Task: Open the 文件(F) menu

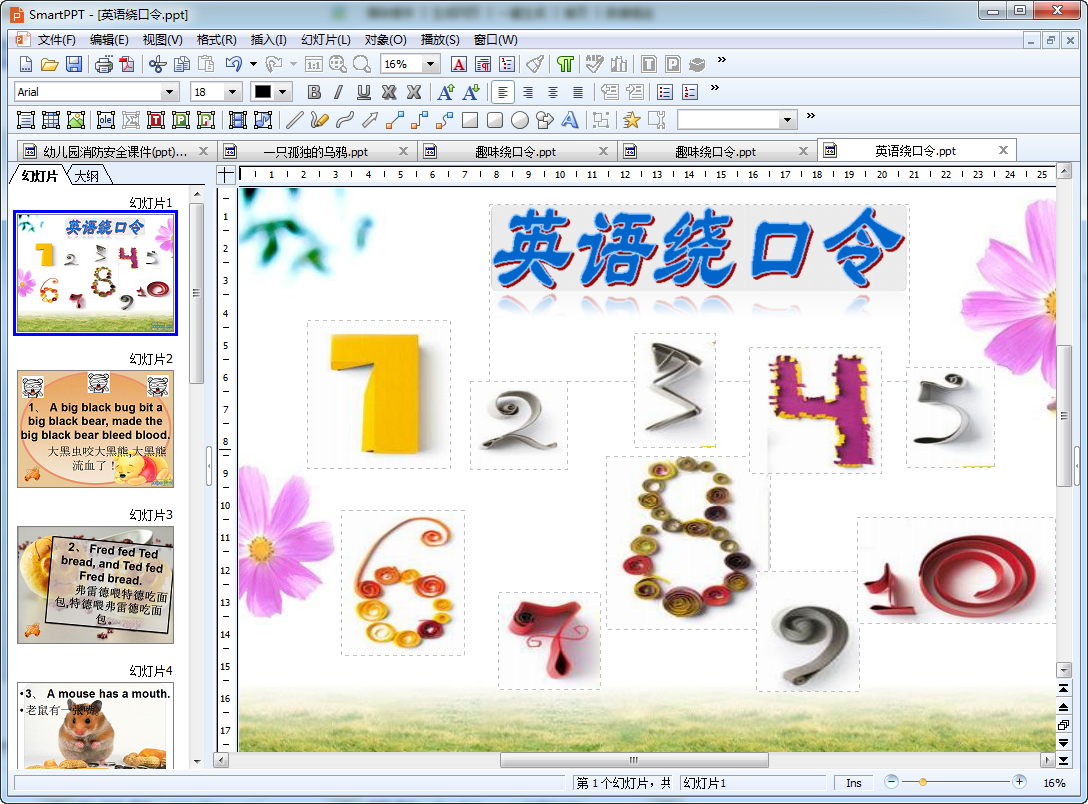Action: pos(56,40)
